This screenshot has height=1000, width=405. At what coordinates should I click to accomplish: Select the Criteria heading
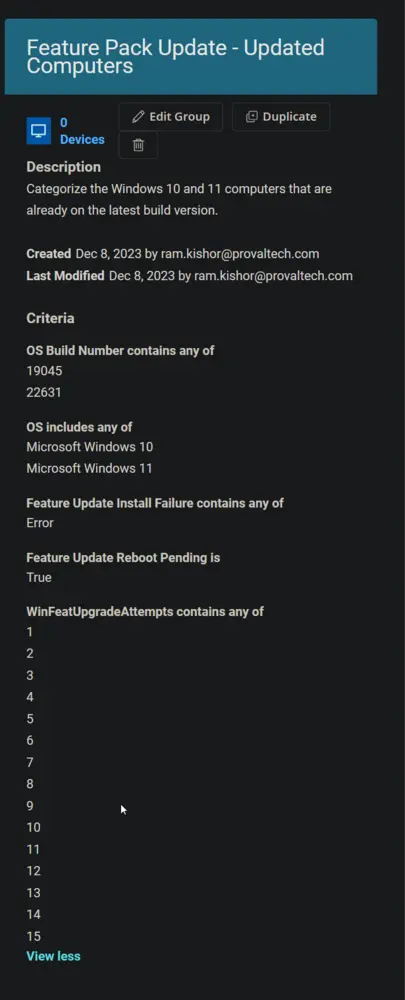click(x=50, y=318)
